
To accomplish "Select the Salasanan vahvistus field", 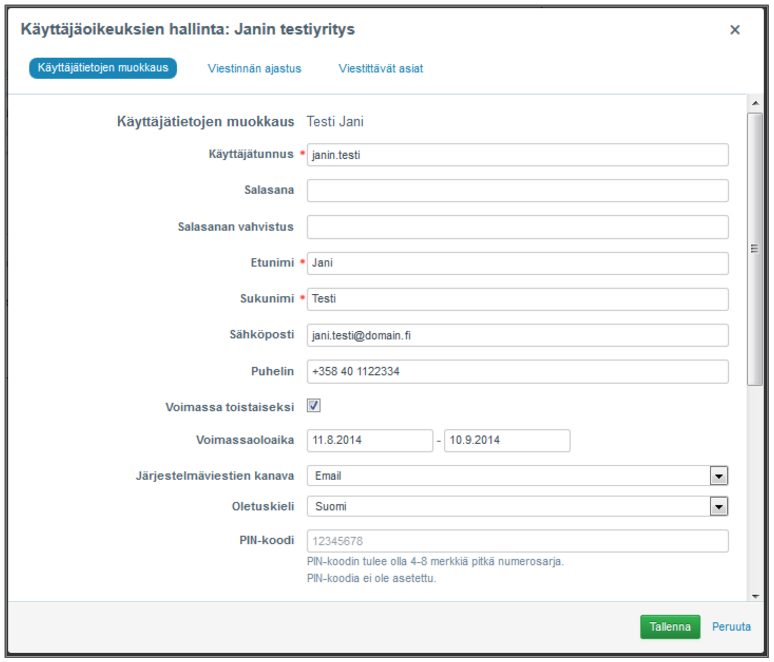I will click(517, 227).
